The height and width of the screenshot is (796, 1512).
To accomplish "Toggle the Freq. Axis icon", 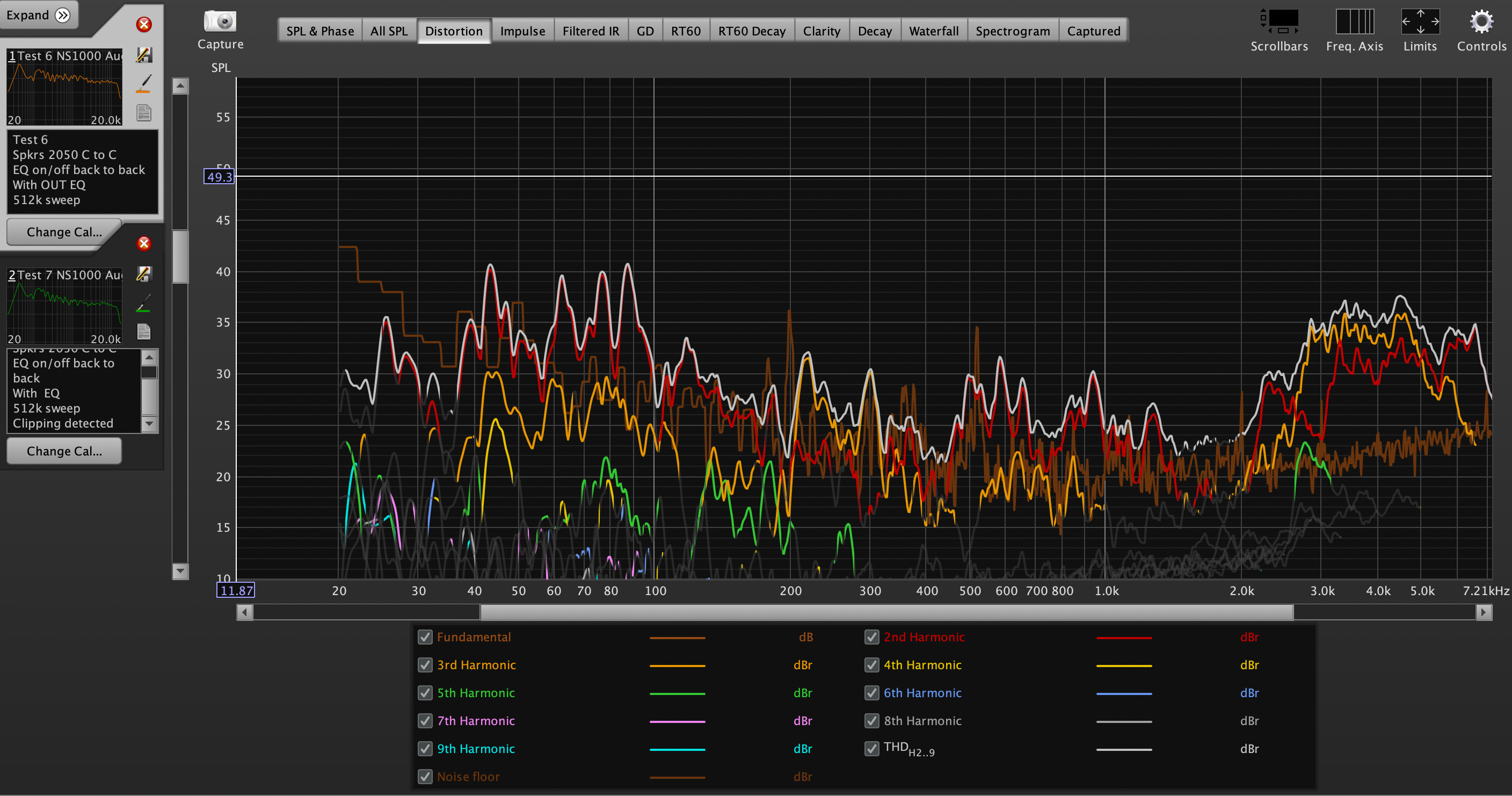I will [x=1355, y=21].
